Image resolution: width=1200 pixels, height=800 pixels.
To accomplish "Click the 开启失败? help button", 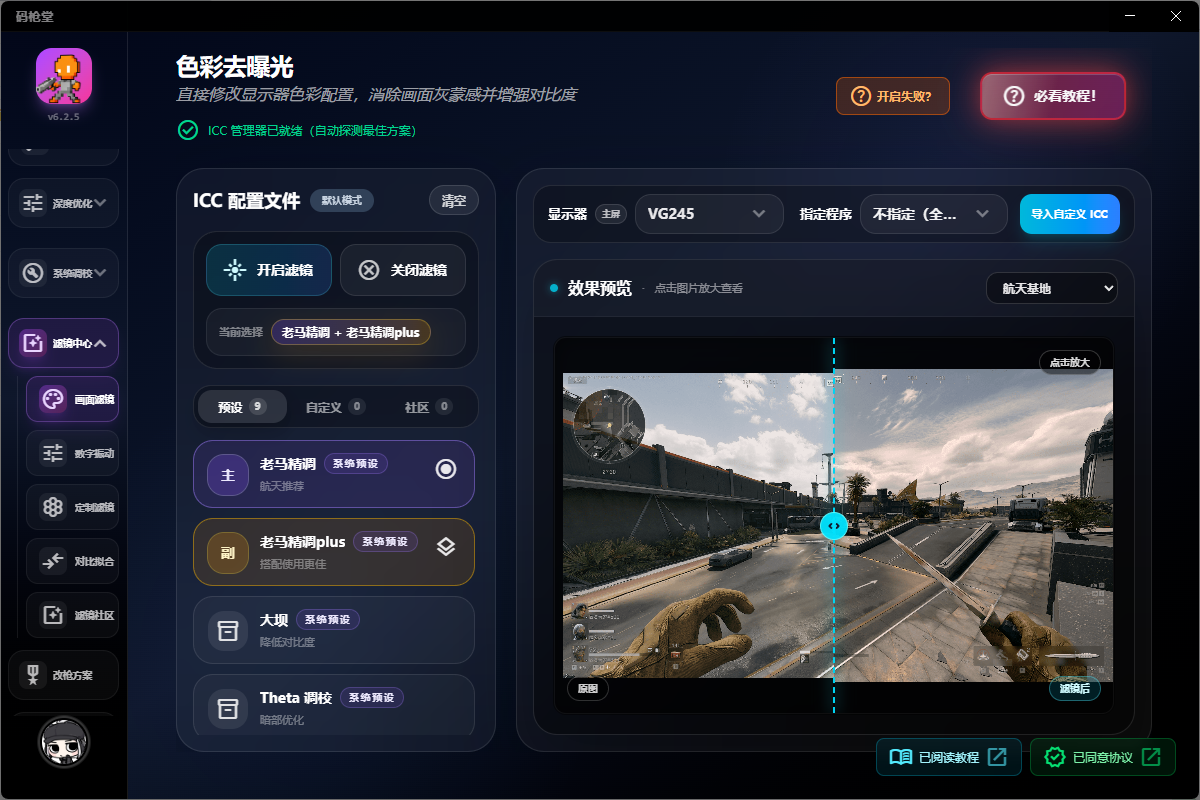I will click(893, 96).
